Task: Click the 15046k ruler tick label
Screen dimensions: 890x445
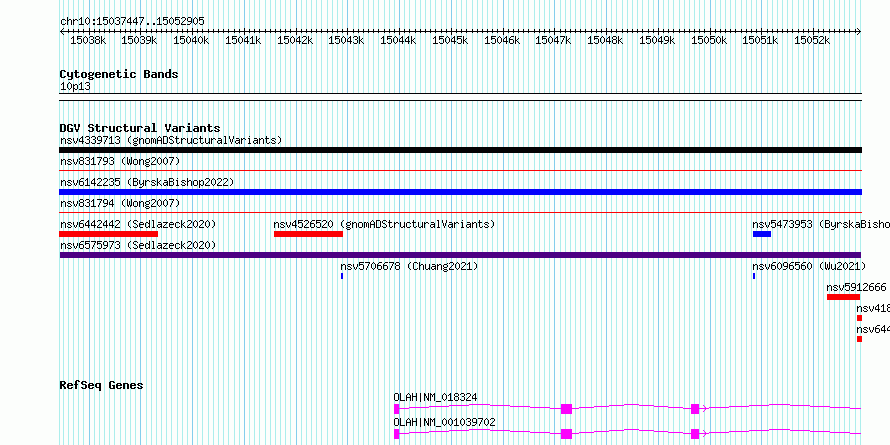Action: [502, 40]
